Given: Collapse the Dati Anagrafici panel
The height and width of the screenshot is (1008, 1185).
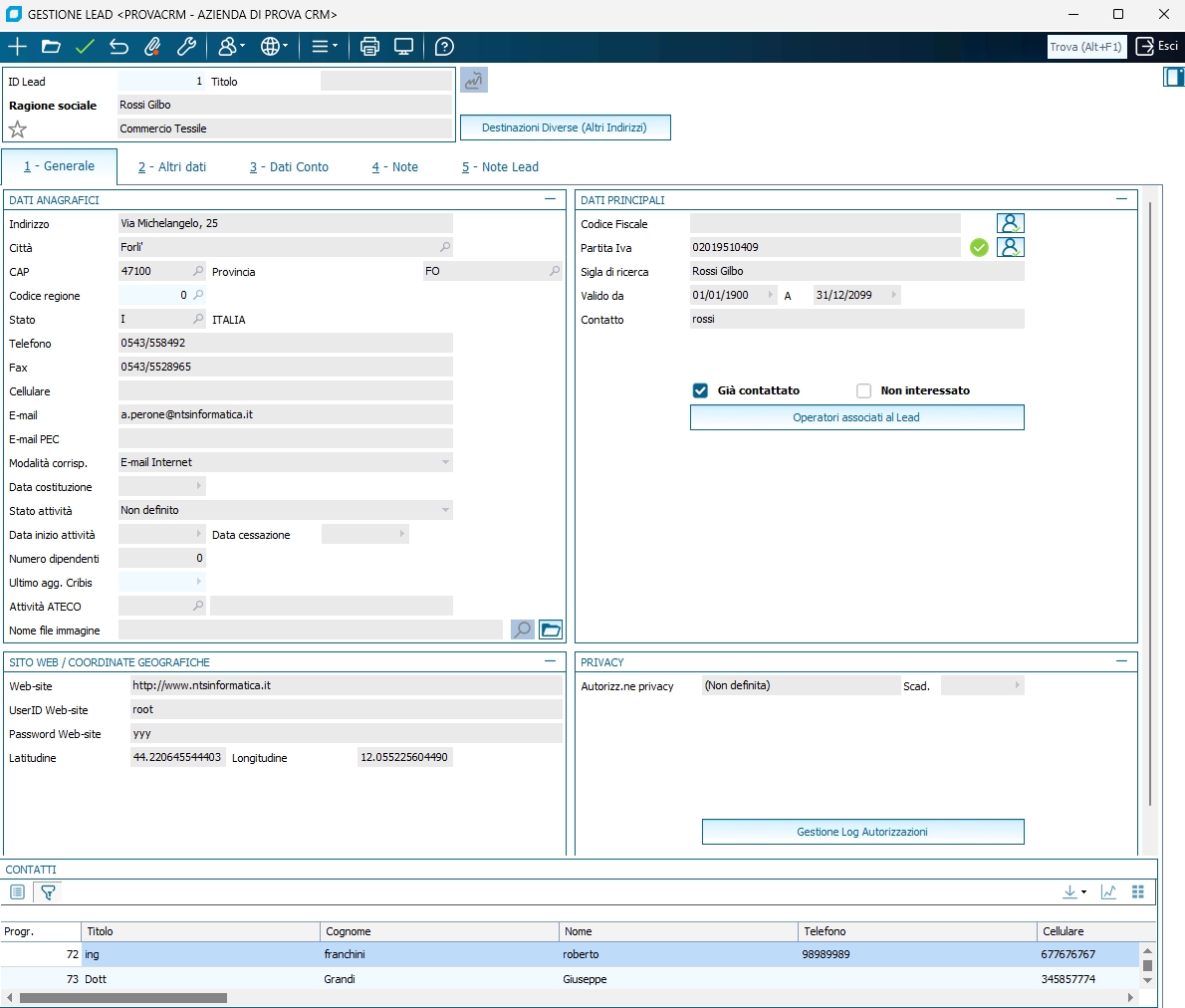Looking at the screenshot, I should [x=550, y=199].
